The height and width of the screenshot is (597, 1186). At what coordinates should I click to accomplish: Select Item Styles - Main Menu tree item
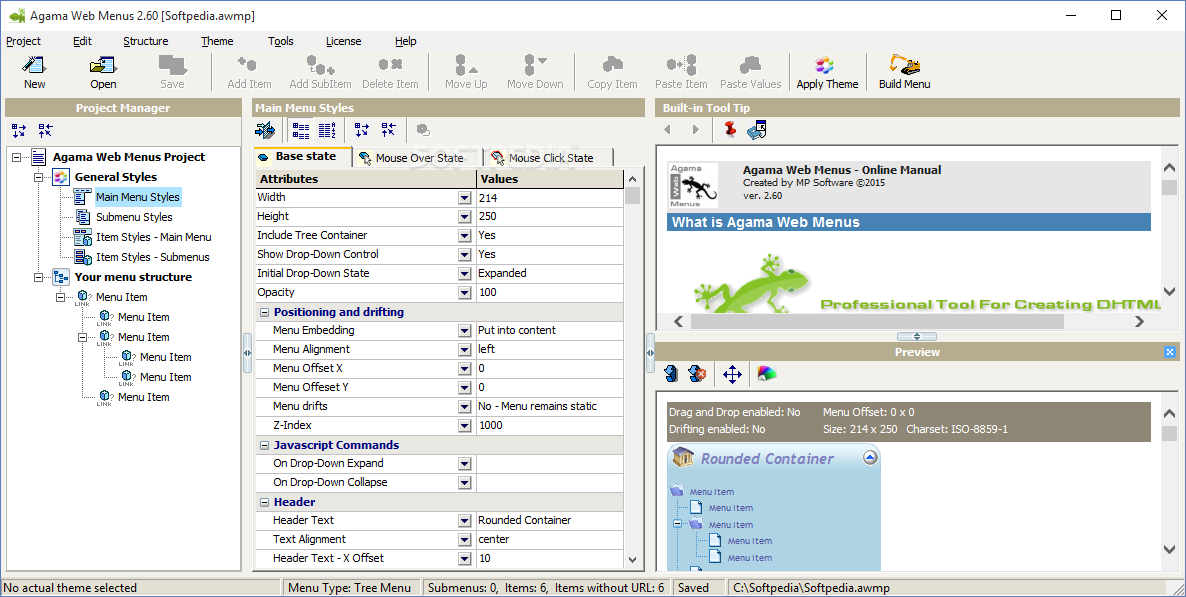154,237
